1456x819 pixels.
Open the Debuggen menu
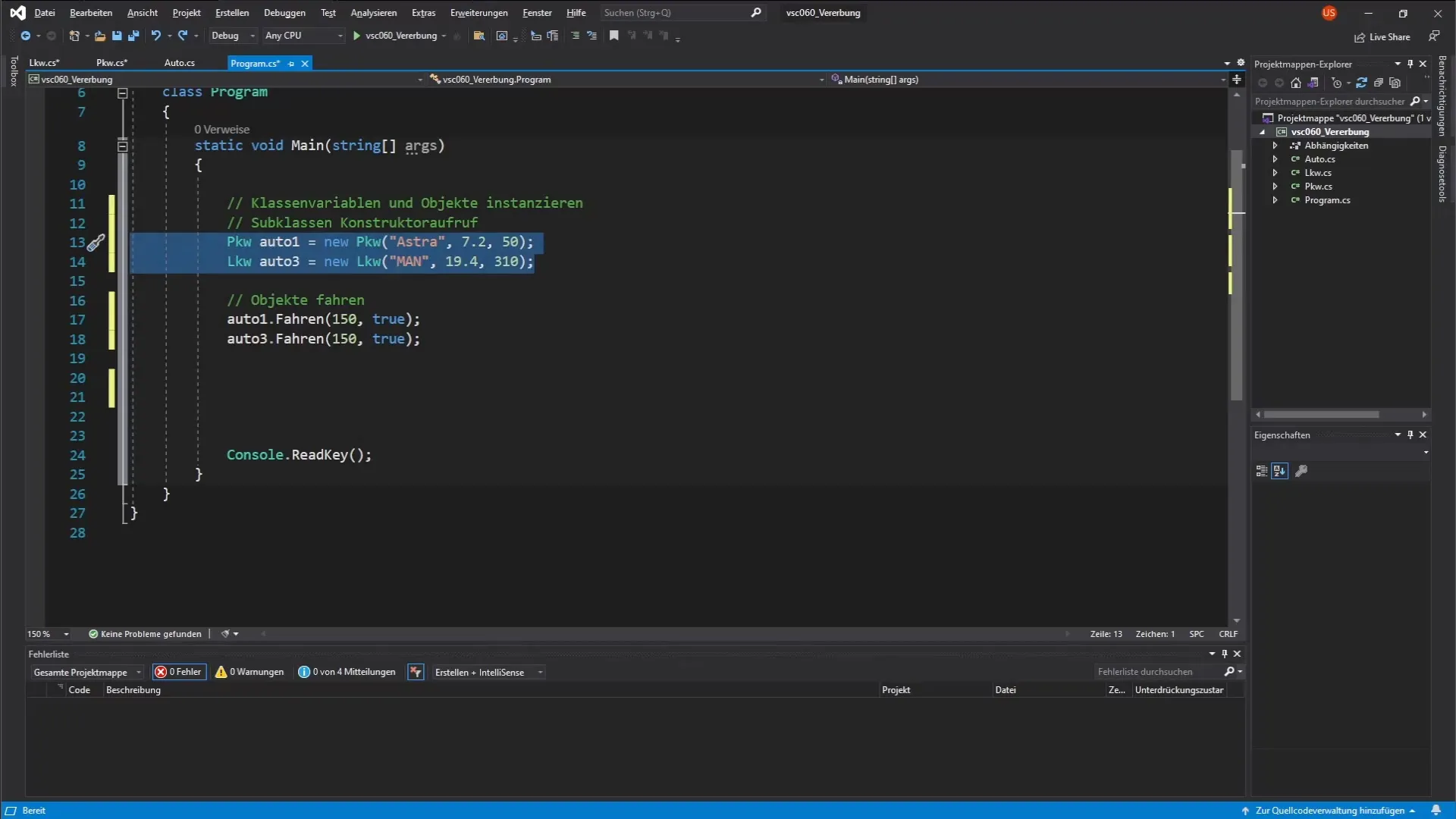coord(284,13)
